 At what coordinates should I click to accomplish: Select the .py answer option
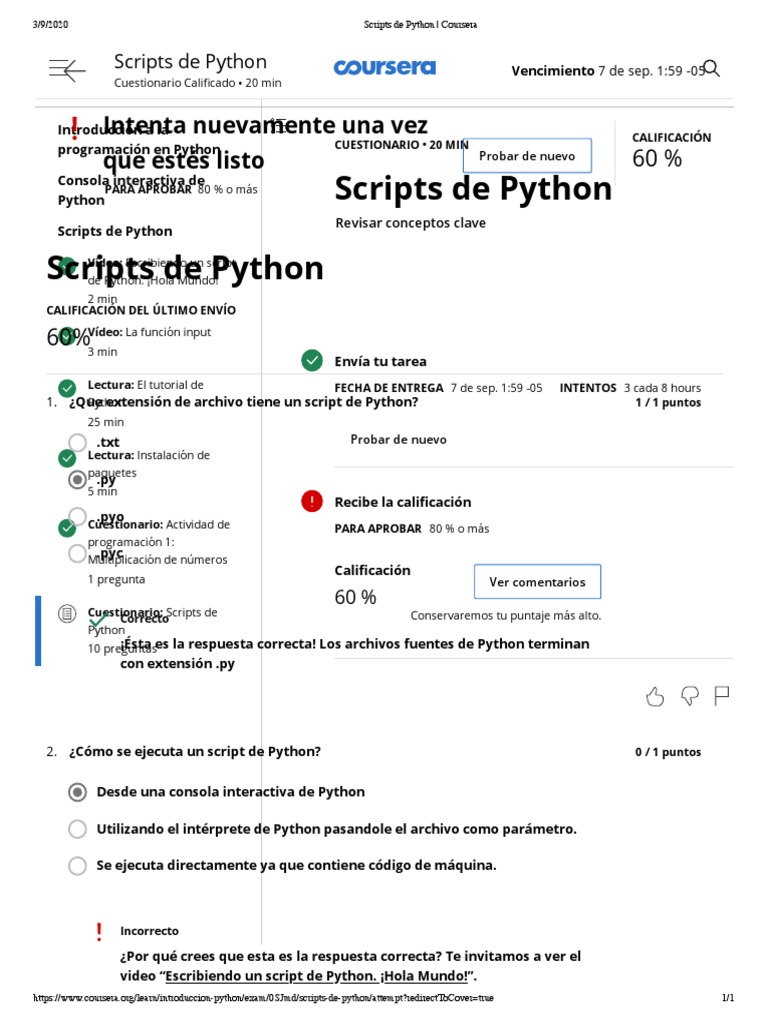pyautogui.click(x=77, y=480)
